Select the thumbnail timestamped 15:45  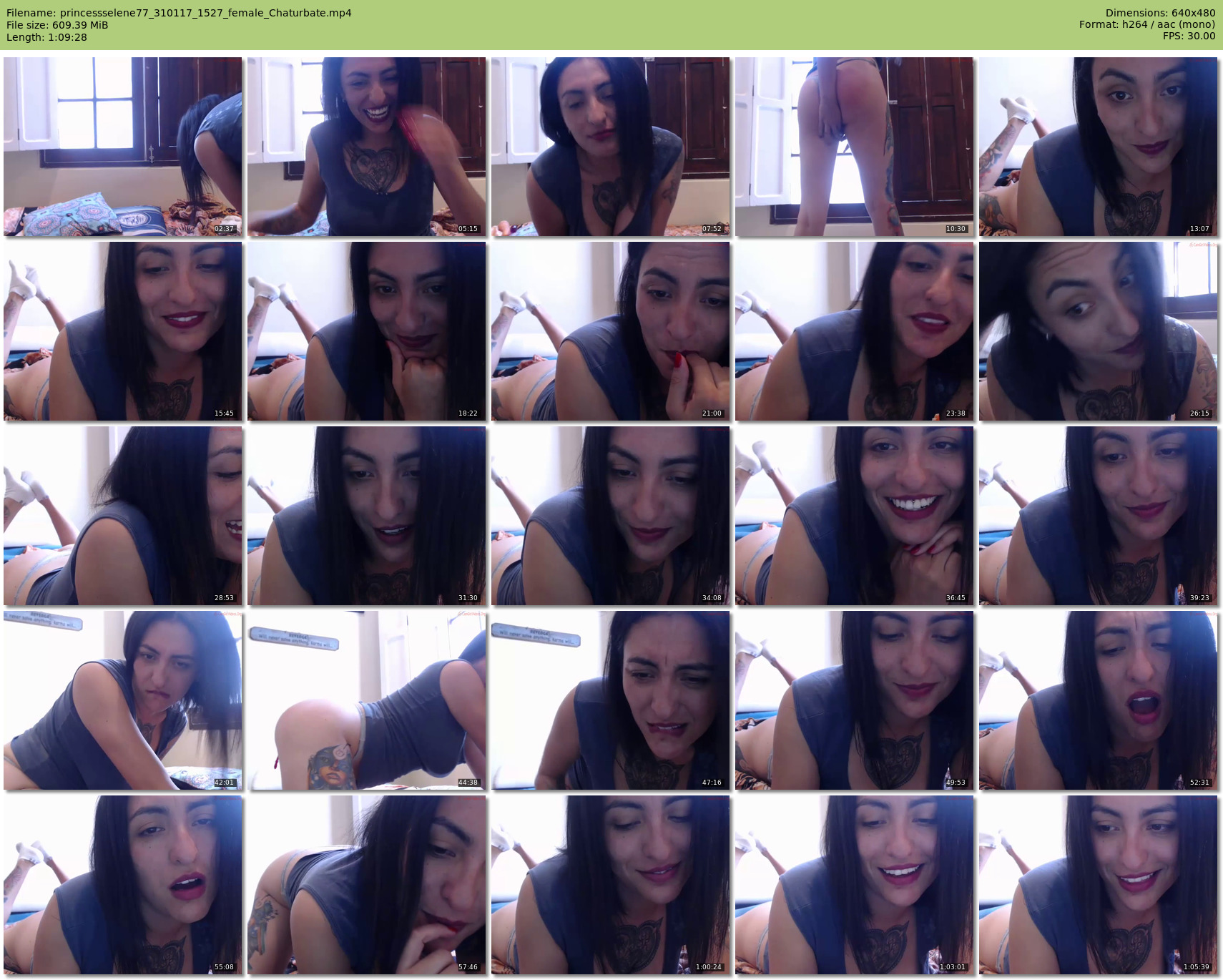point(122,331)
